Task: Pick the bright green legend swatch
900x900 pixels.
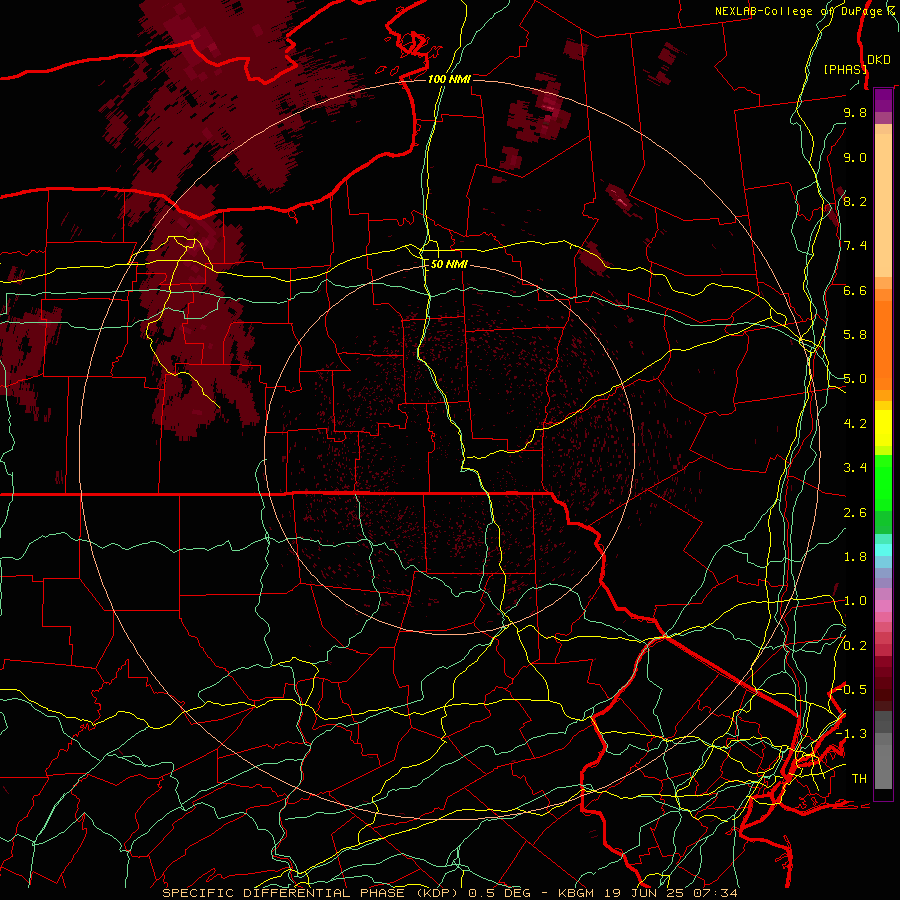Action: point(883,482)
